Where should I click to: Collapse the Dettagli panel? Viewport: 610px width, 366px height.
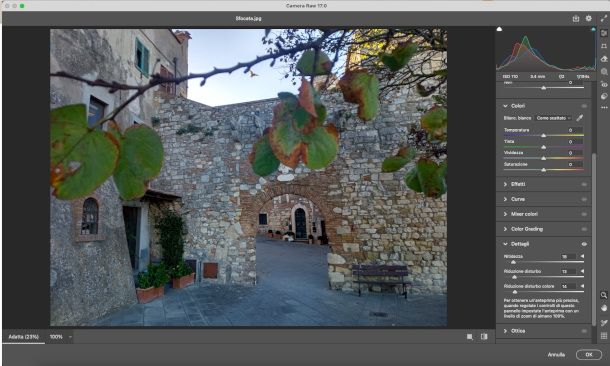(x=505, y=244)
